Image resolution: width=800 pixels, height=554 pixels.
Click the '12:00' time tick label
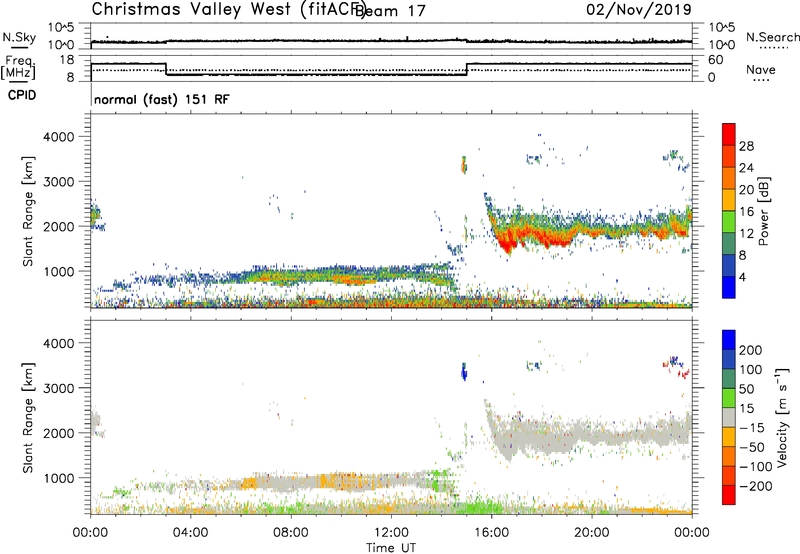(x=391, y=533)
